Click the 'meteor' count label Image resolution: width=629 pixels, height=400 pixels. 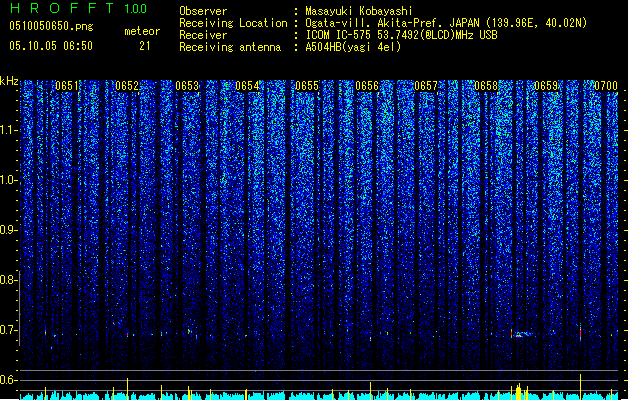[x=142, y=31]
